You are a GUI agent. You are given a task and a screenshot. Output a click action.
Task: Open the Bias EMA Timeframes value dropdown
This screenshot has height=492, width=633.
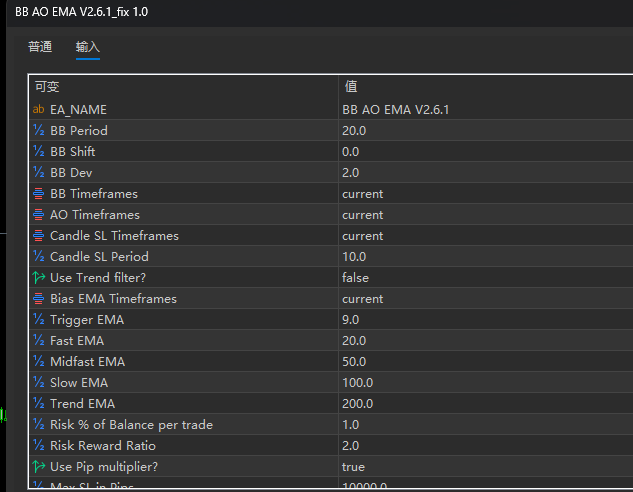[x=362, y=298]
